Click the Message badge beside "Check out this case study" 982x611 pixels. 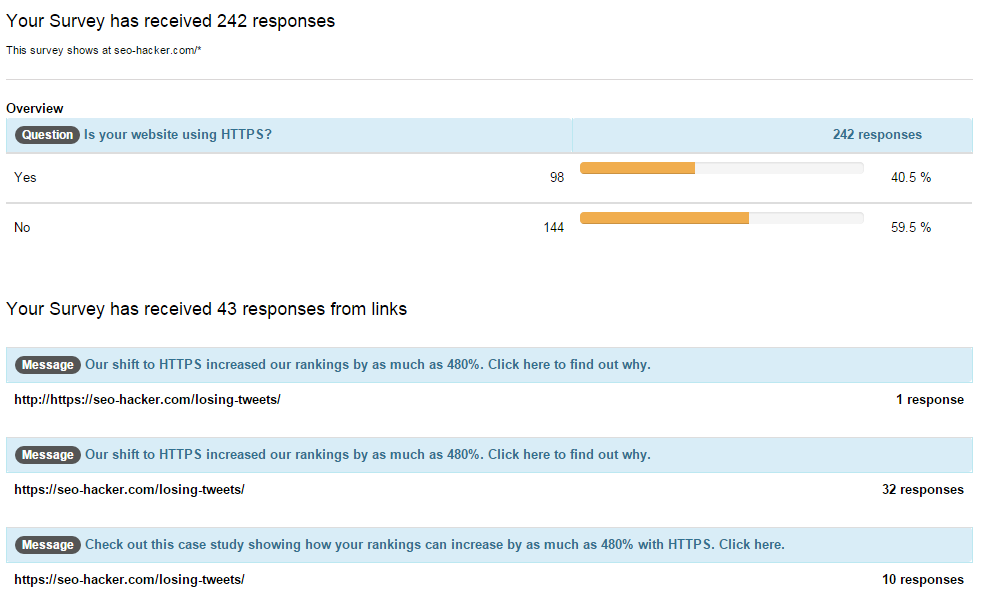pyautogui.click(x=47, y=545)
